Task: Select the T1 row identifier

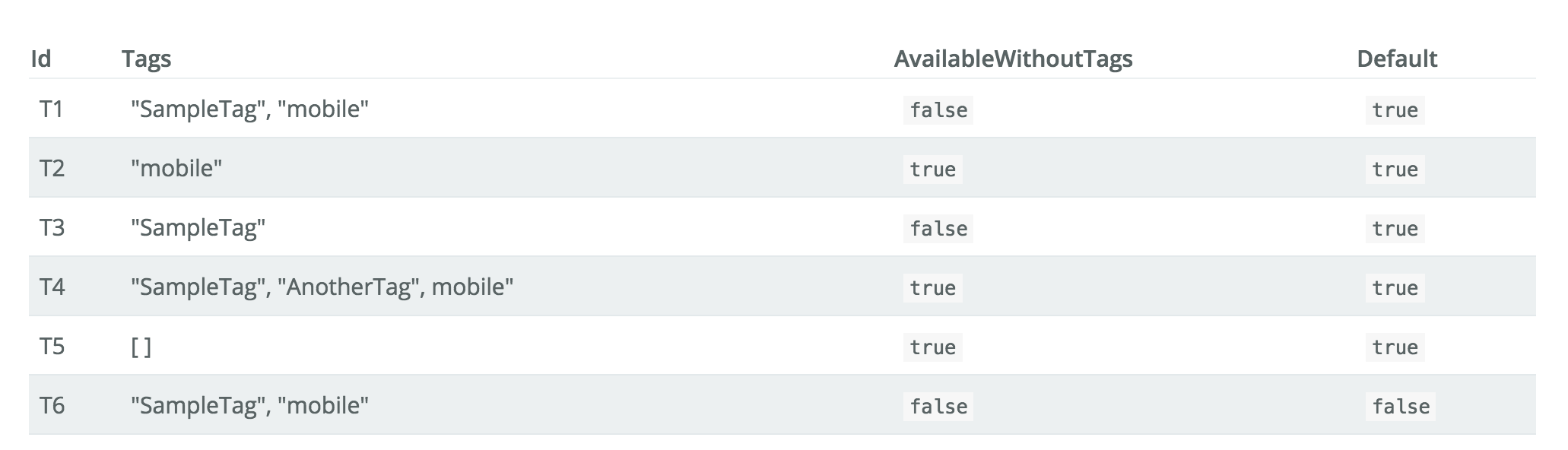Action: [52, 109]
